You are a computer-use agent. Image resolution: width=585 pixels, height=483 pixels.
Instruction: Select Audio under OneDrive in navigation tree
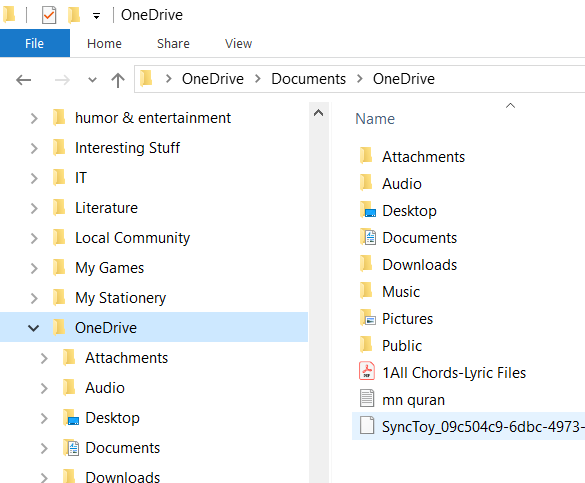pos(105,388)
